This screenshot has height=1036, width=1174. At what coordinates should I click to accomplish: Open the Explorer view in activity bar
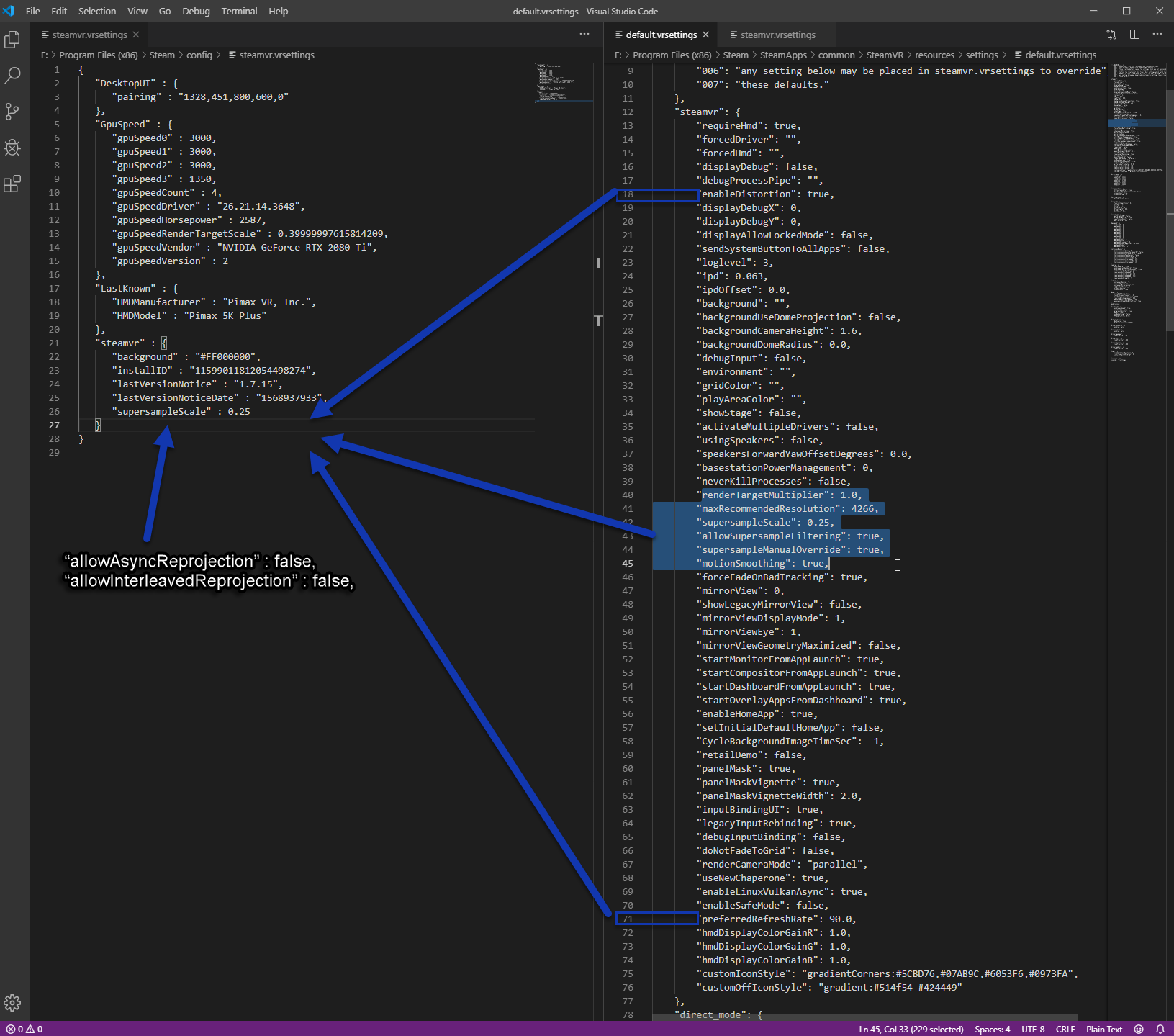[12, 40]
